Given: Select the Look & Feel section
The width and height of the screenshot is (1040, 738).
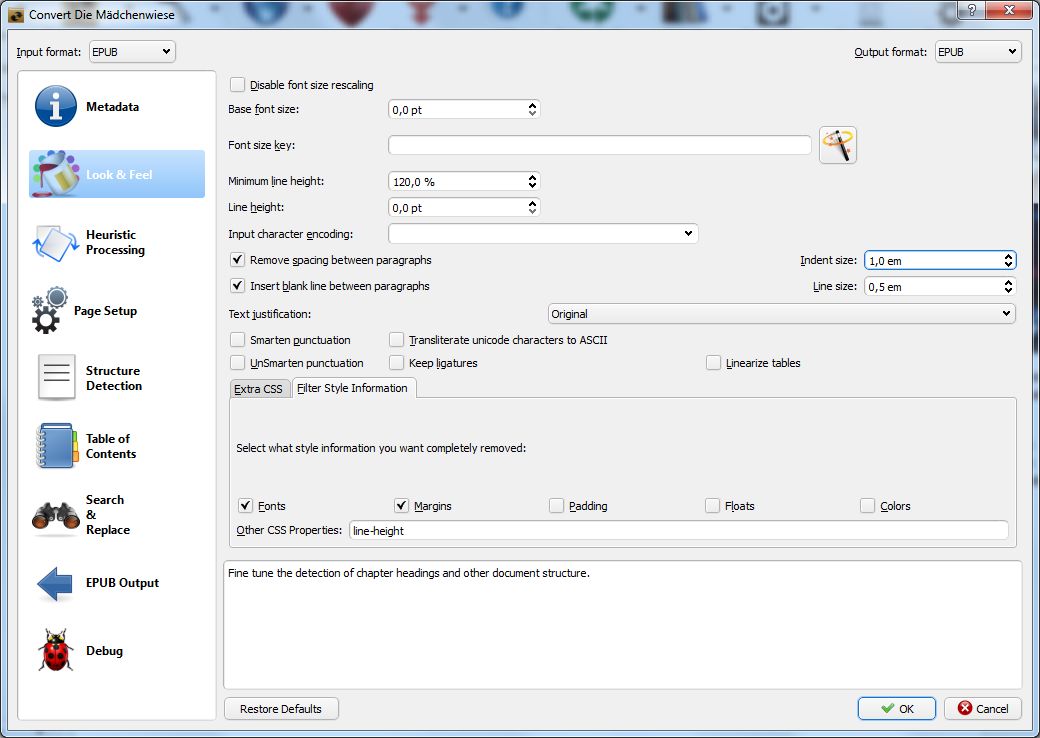Looking at the screenshot, I should pyautogui.click(x=117, y=174).
